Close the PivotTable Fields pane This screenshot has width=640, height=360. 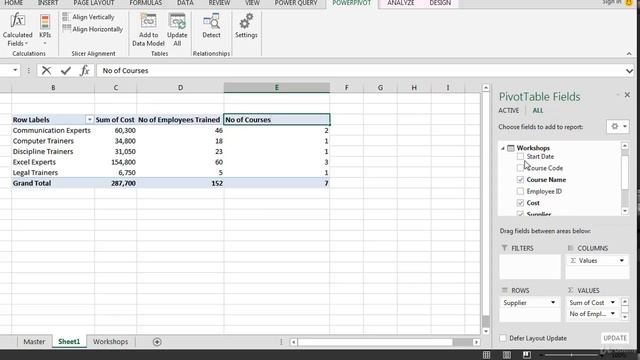[x=627, y=95]
